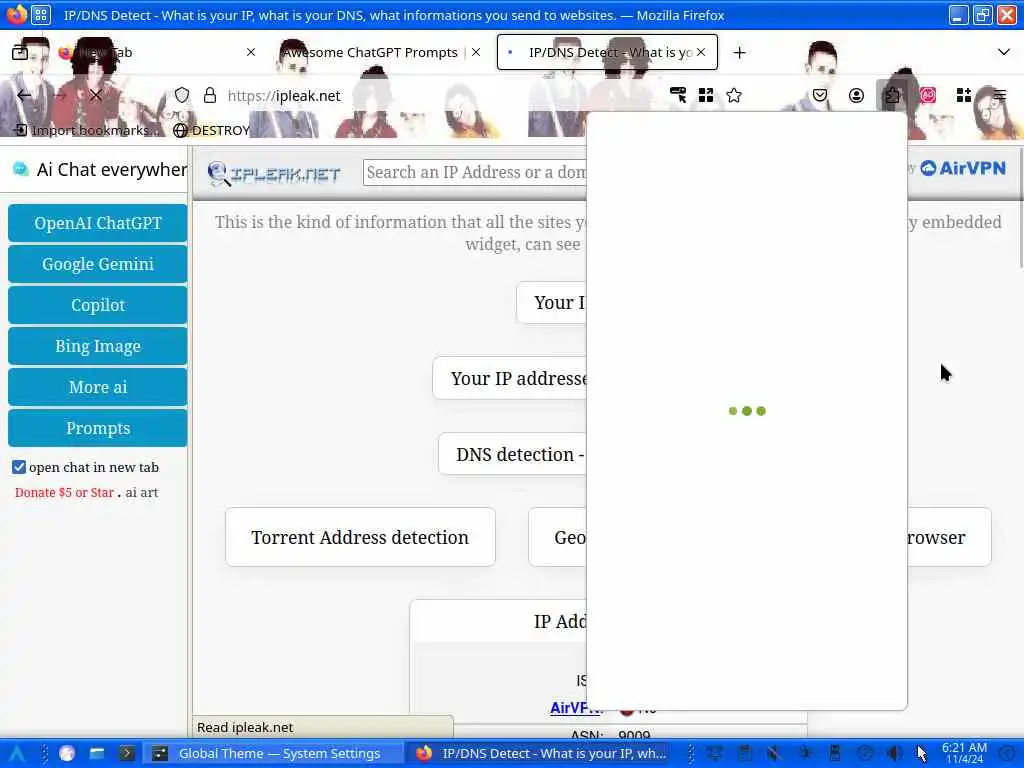The height and width of the screenshot is (768, 1024).
Task: Open the file manager icon in taskbar
Action: click(97, 753)
